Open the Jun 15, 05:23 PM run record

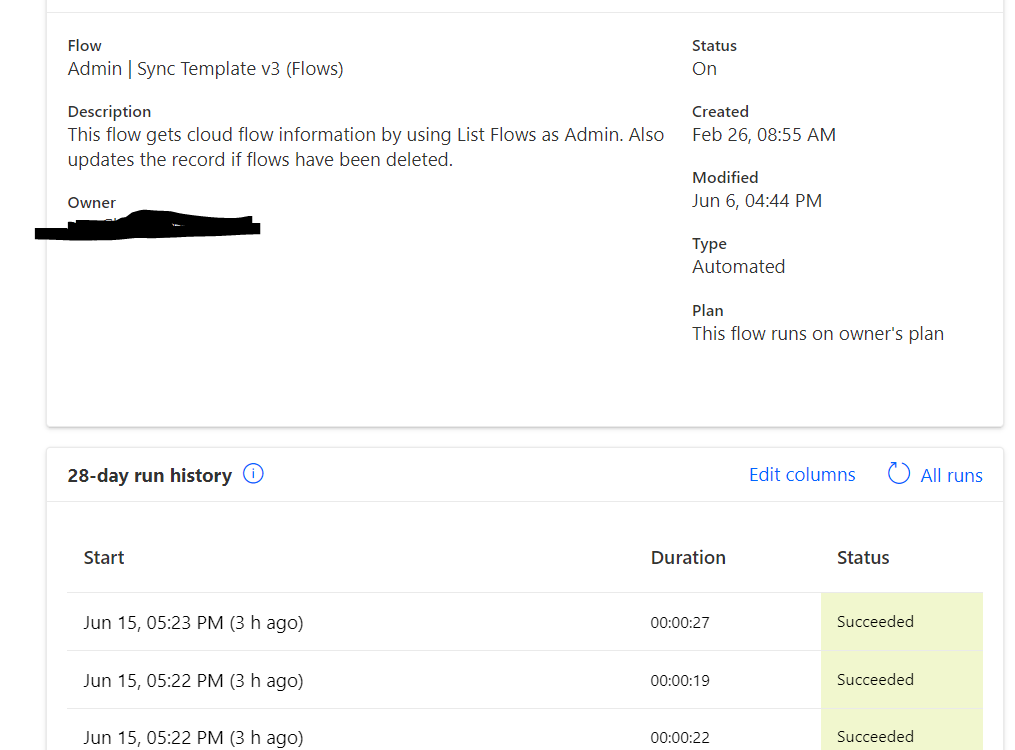(194, 621)
